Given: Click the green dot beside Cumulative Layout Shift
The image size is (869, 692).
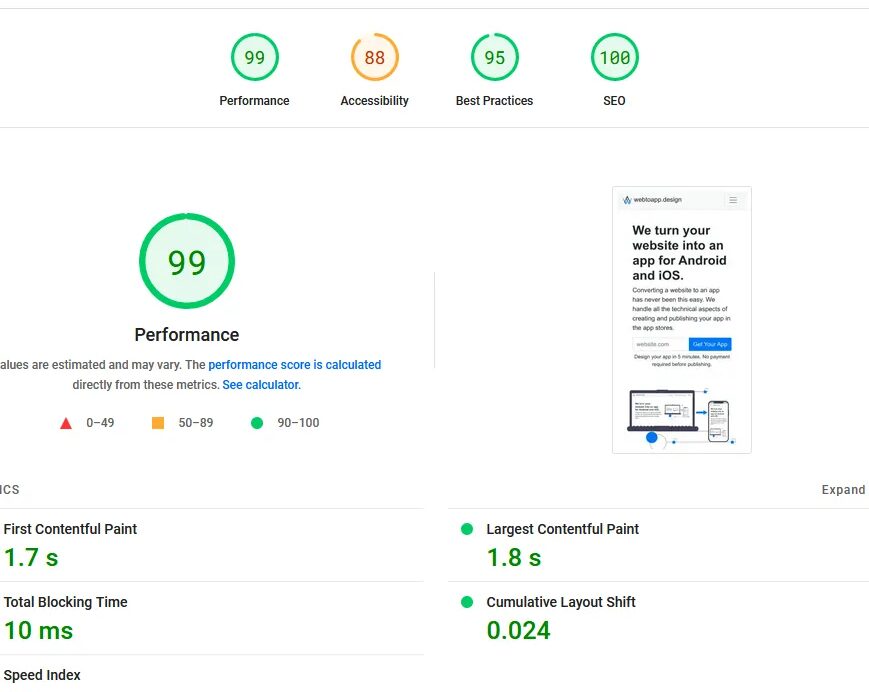Looking at the screenshot, I should [467, 602].
